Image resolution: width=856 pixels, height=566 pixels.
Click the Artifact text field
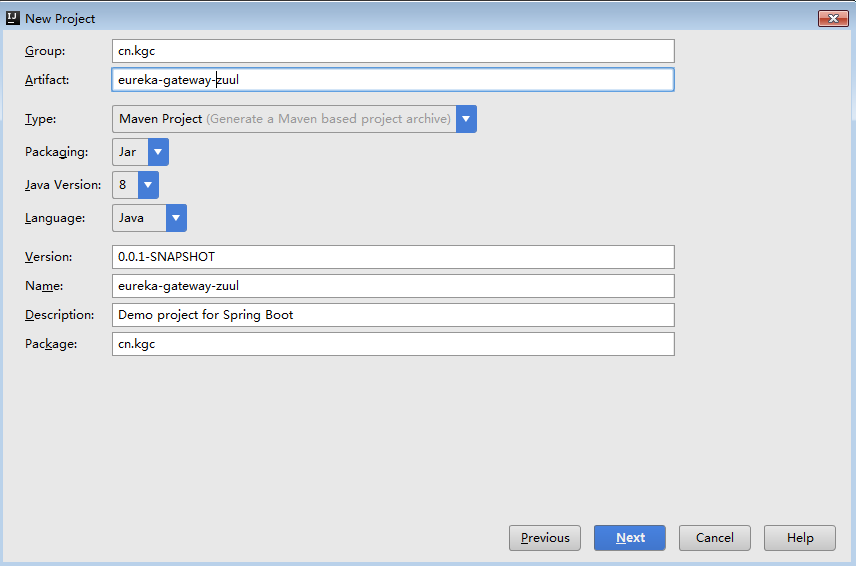tap(393, 80)
